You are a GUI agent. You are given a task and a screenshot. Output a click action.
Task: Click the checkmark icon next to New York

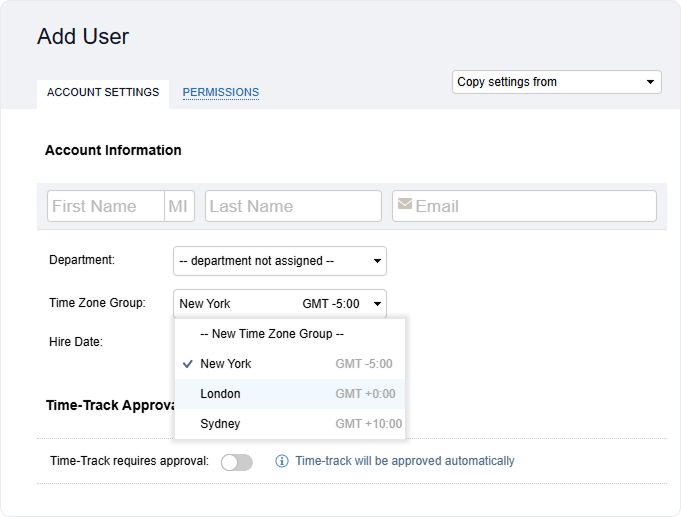click(x=188, y=364)
